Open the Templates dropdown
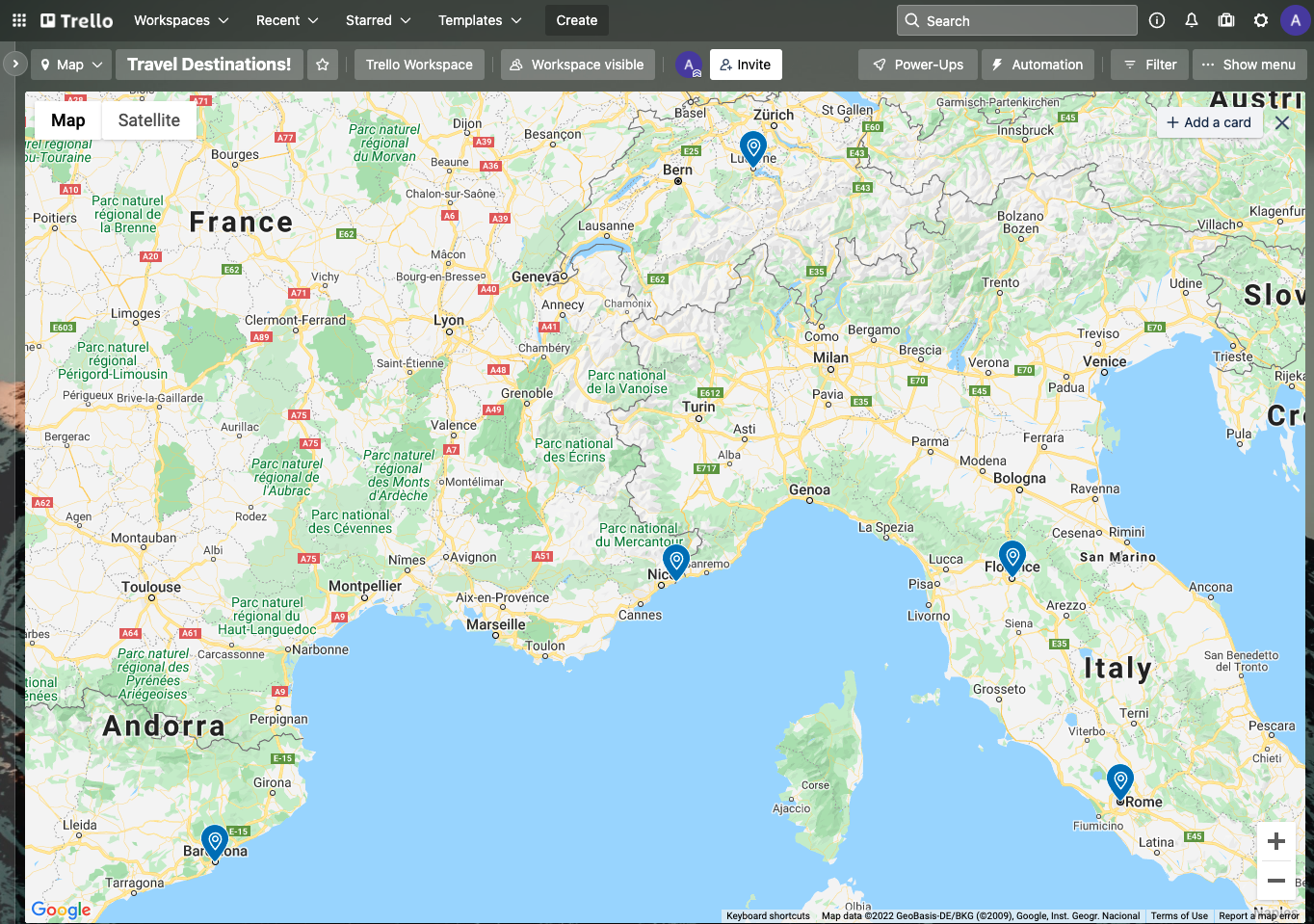Viewport: 1314px width, 924px height. [480, 20]
